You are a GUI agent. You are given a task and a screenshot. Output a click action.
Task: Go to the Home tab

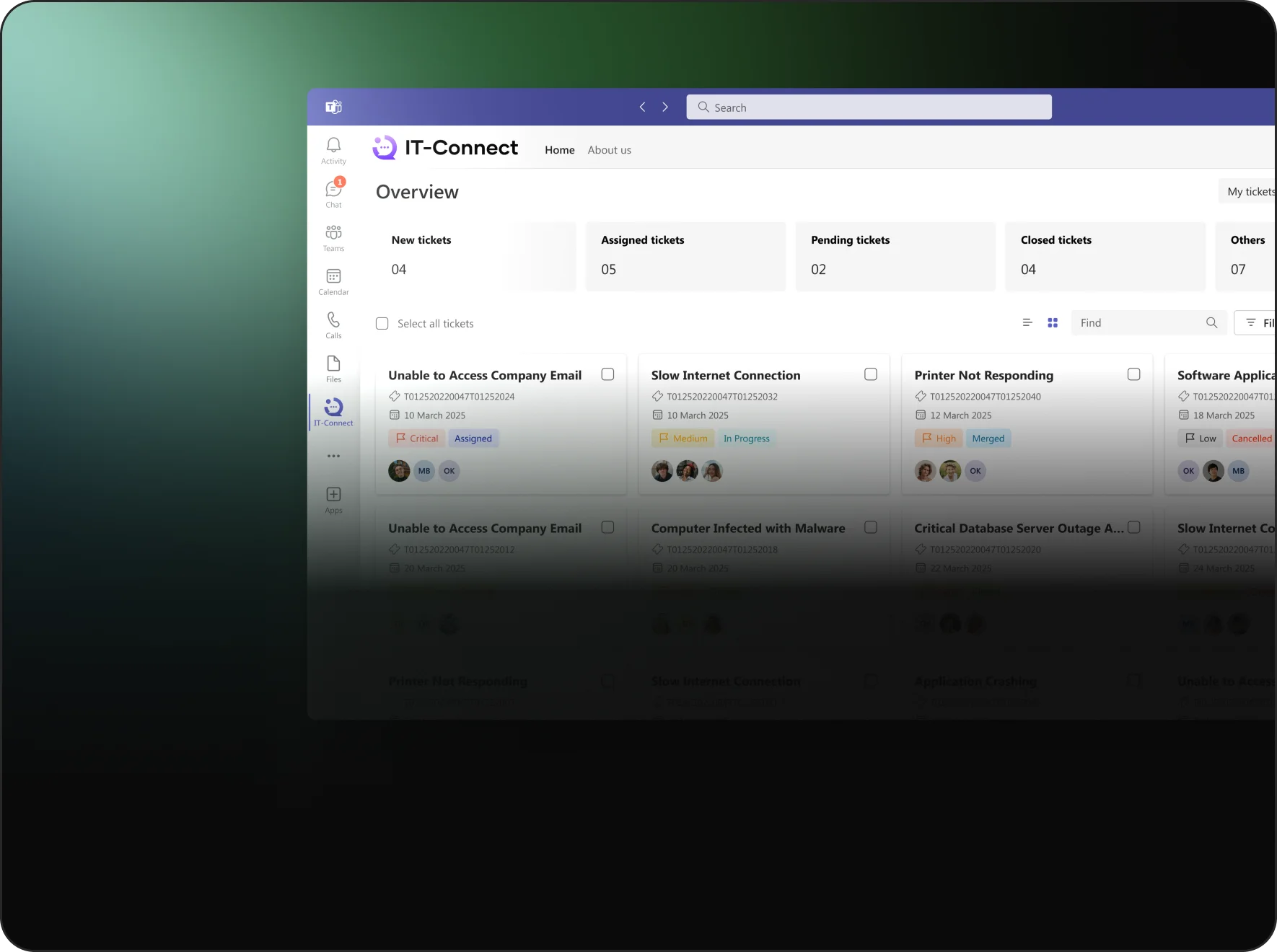click(559, 150)
